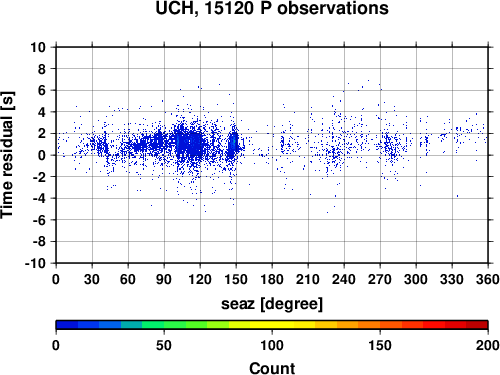Click the x-axis tick label '30'
500x375 pixels.
click(92, 279)
